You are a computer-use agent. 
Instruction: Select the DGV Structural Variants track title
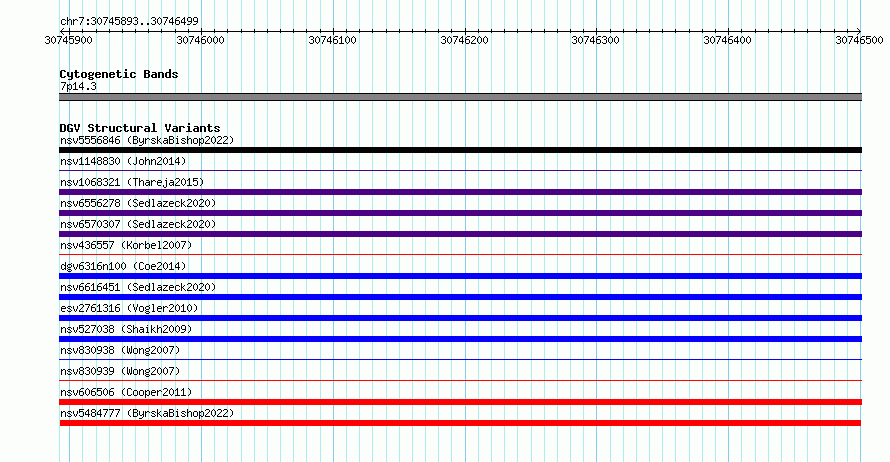point(140,128)
